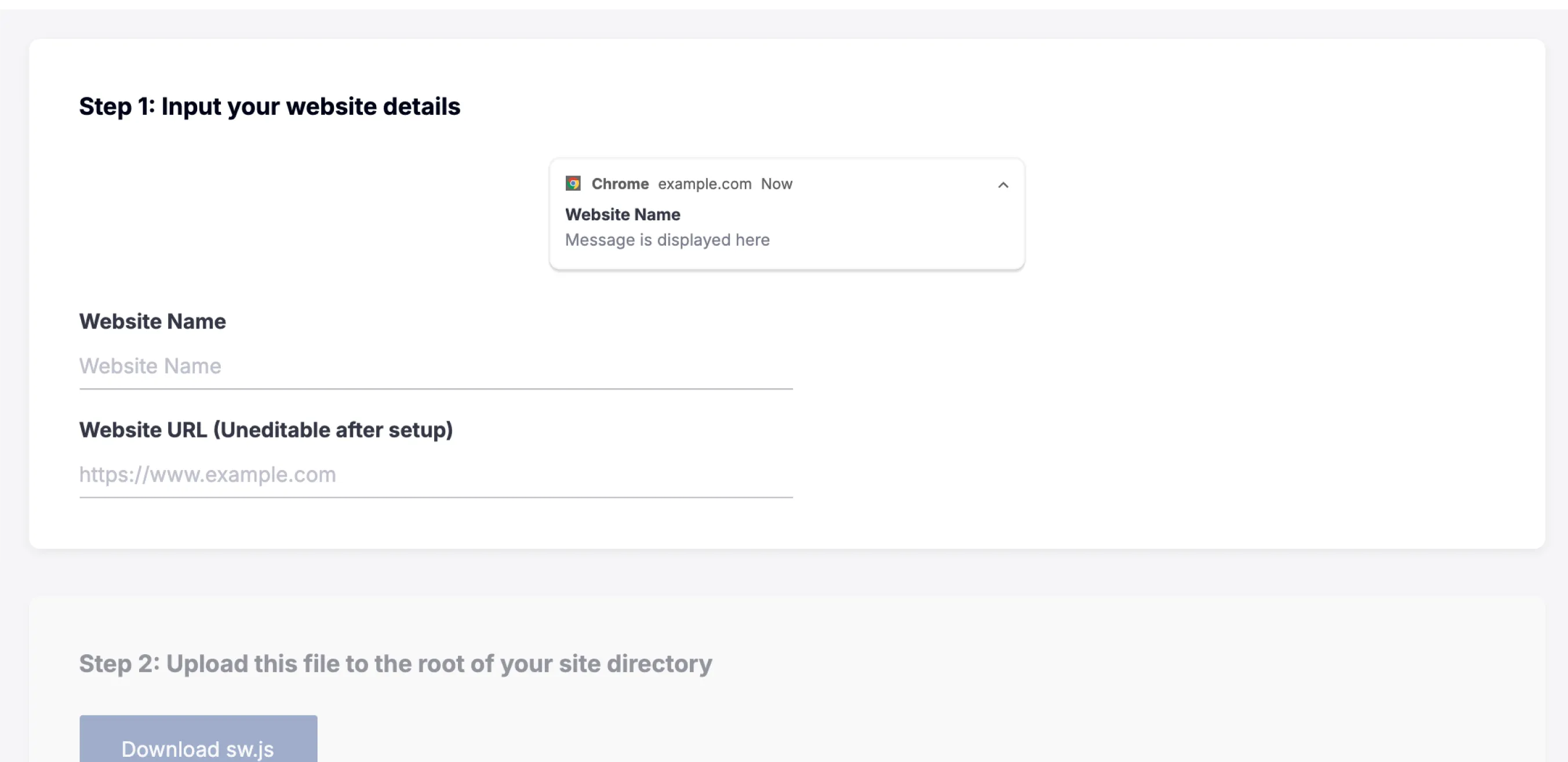The width and height of the screenshot is (1568, 762).
Task: Click the 'Website URL (Uneditable after setup)' label
Action: point(266,431)
